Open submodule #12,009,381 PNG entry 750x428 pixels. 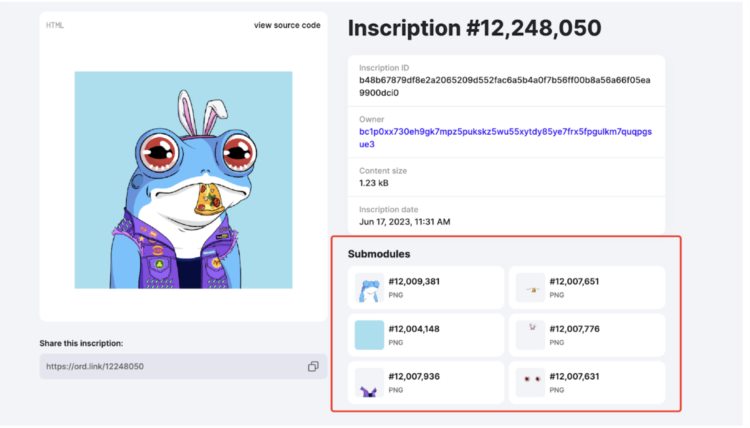[414, 282]
